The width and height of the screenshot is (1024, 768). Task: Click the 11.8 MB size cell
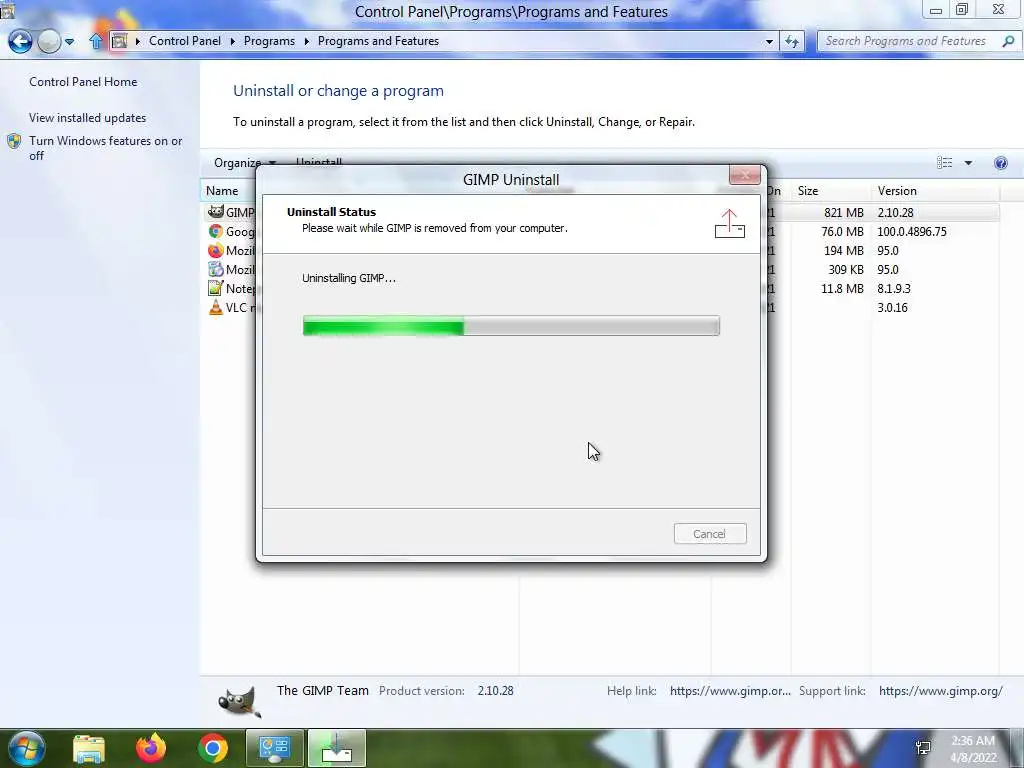click(842, 288)
